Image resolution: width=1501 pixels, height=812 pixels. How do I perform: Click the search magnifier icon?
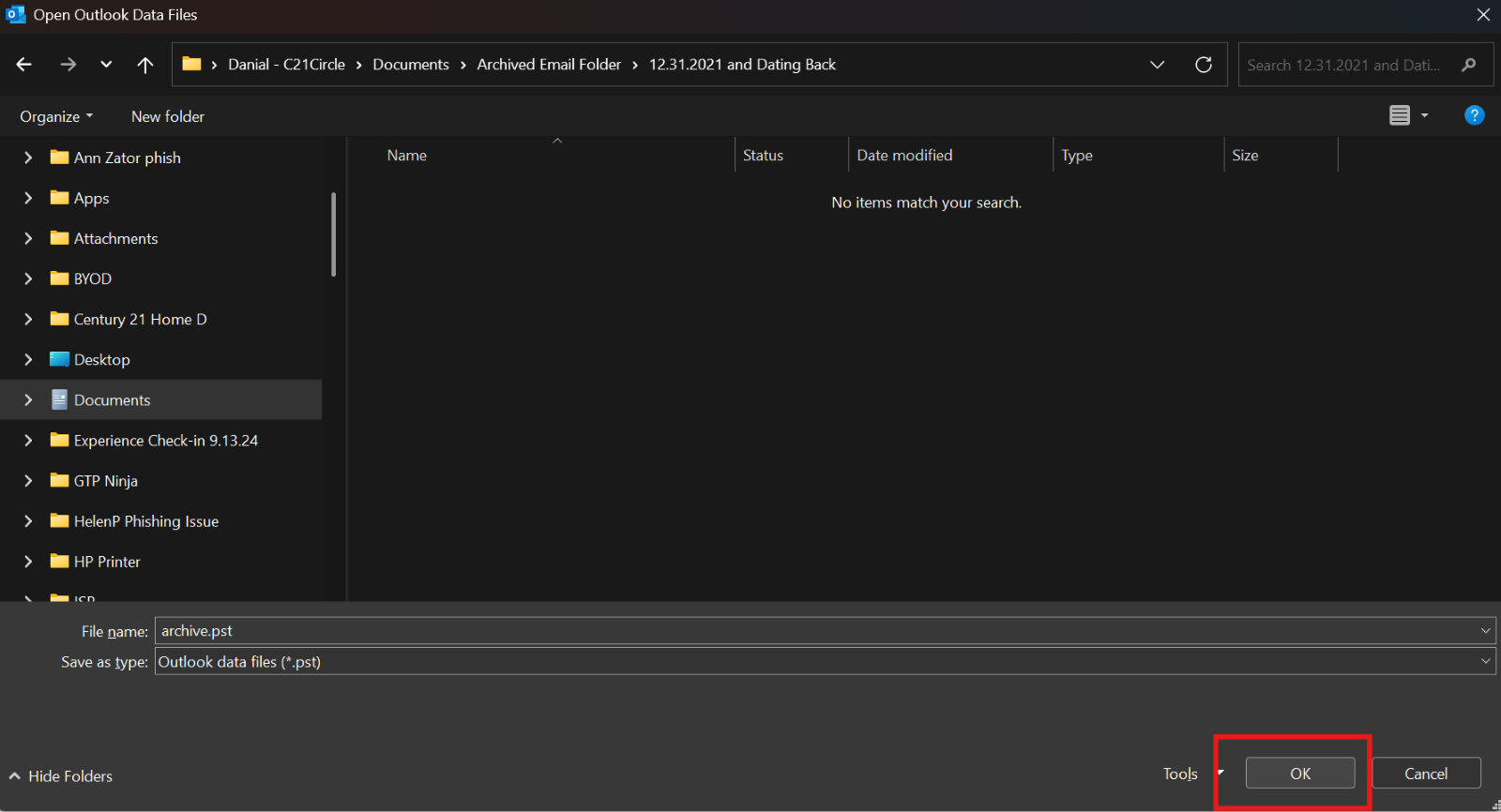[x=1469, y=65]
